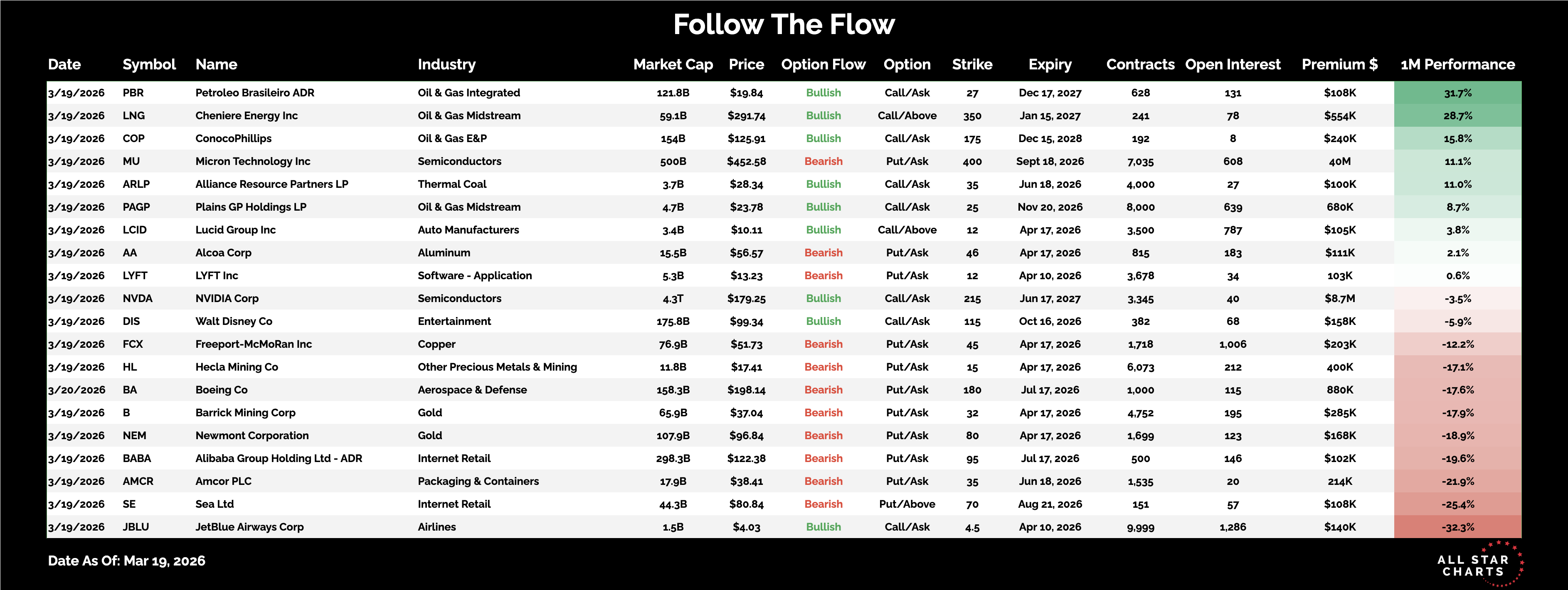
Task: Click Sea Ltd's -25.4% performance cell
Action: [1457, 504]
